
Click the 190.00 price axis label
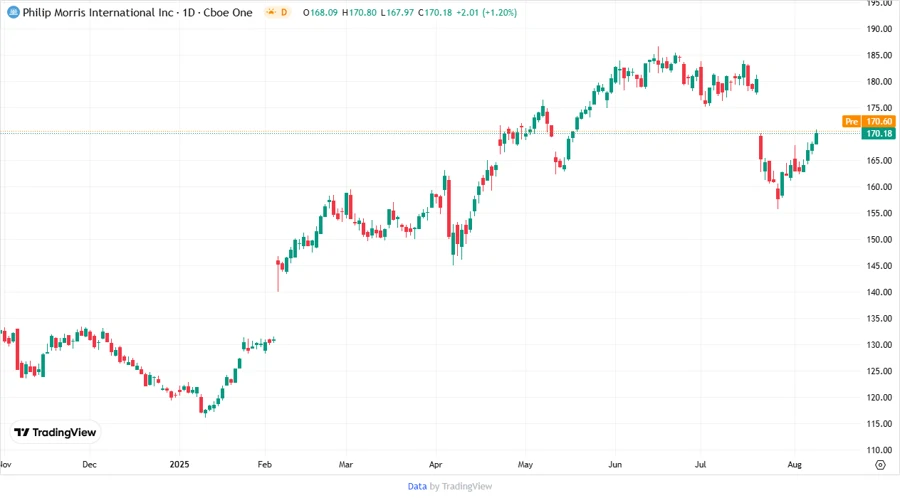click(879, 29)
